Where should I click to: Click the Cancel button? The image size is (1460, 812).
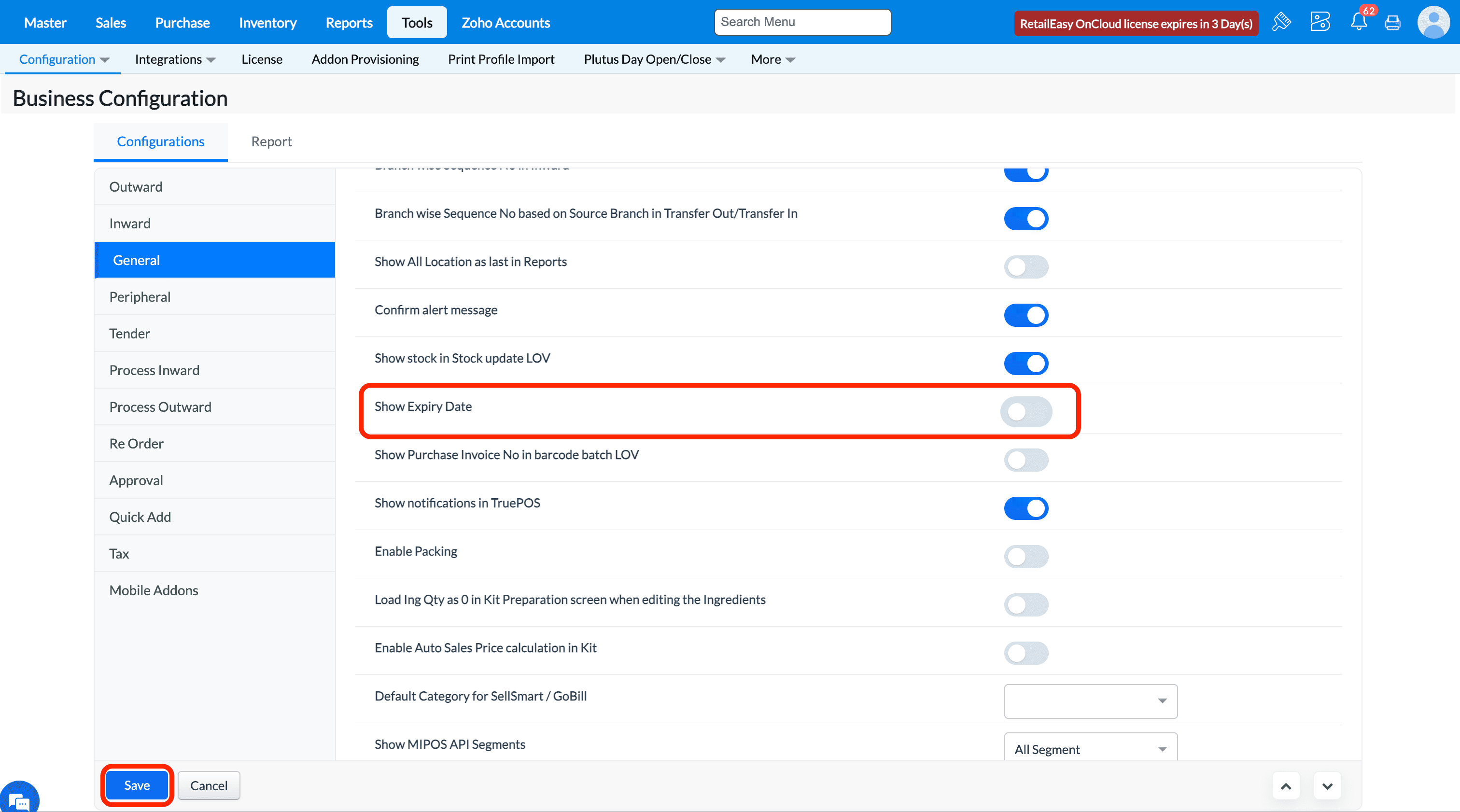pos(209,785)
